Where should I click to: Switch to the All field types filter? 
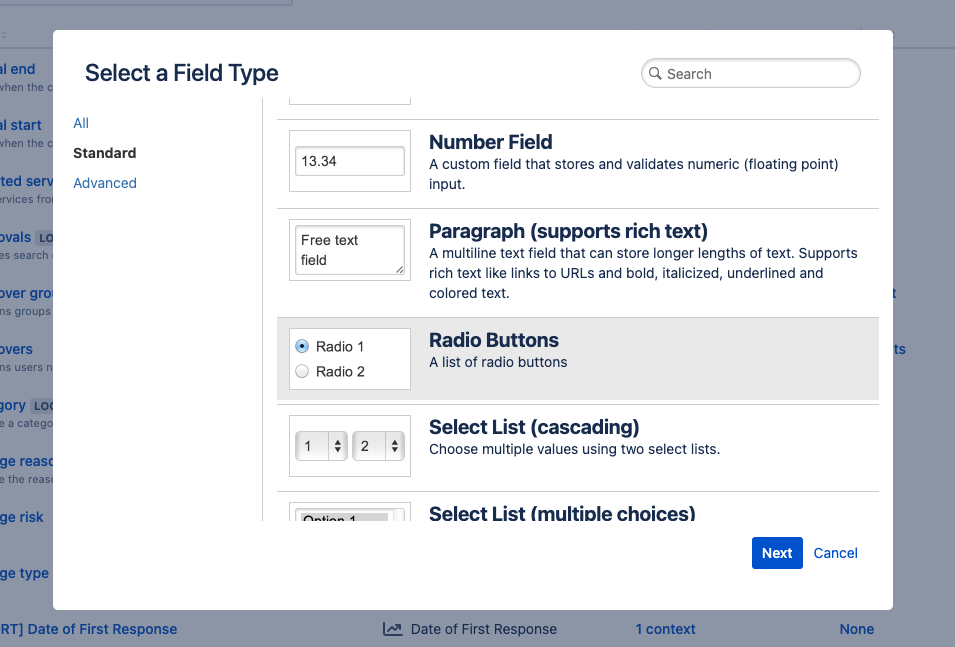coord(81,123)
